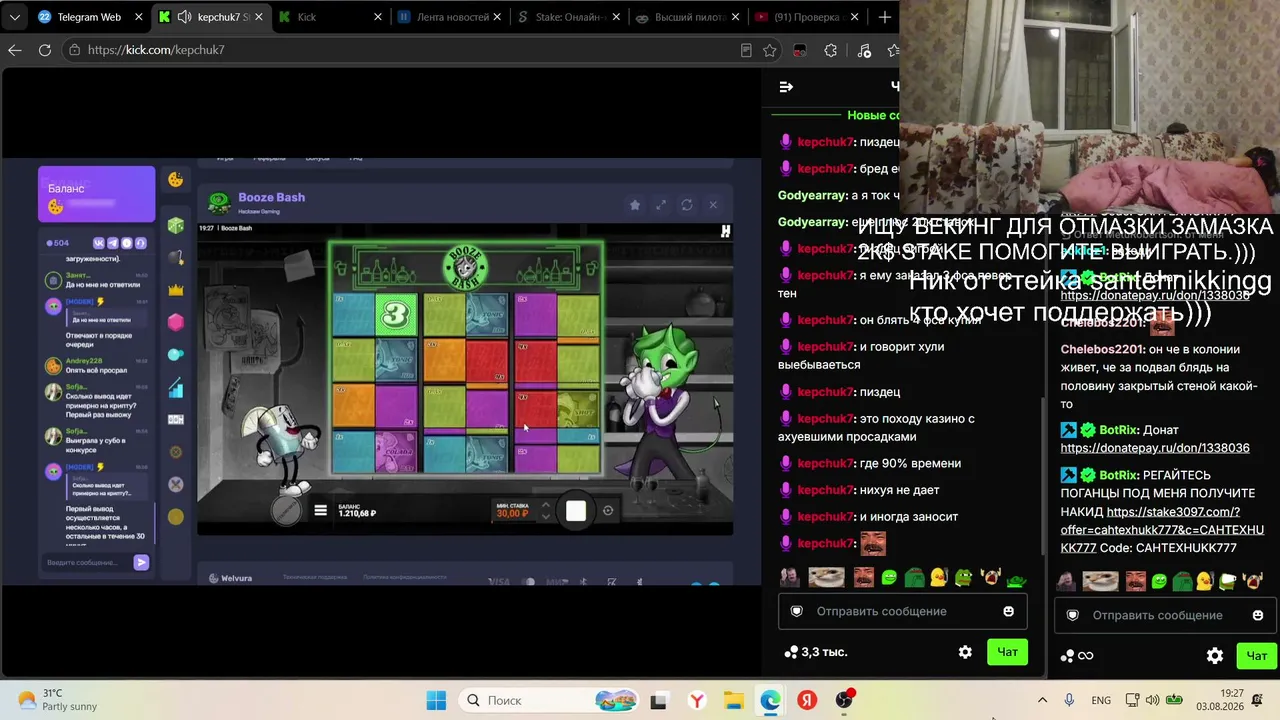Open the cookie icon in the casino sidebar
The height and width of the screenshot is (720, 1280).
[x=176, y=179]
